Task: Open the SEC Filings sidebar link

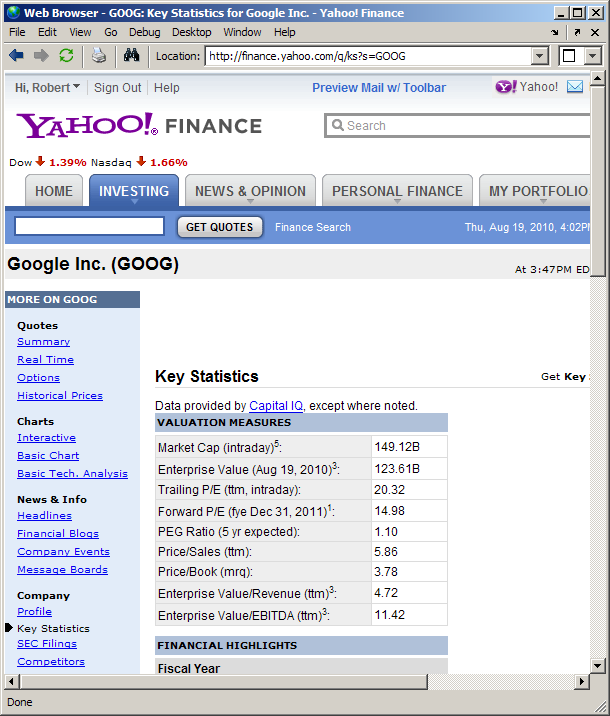Action: coord(46,644)
